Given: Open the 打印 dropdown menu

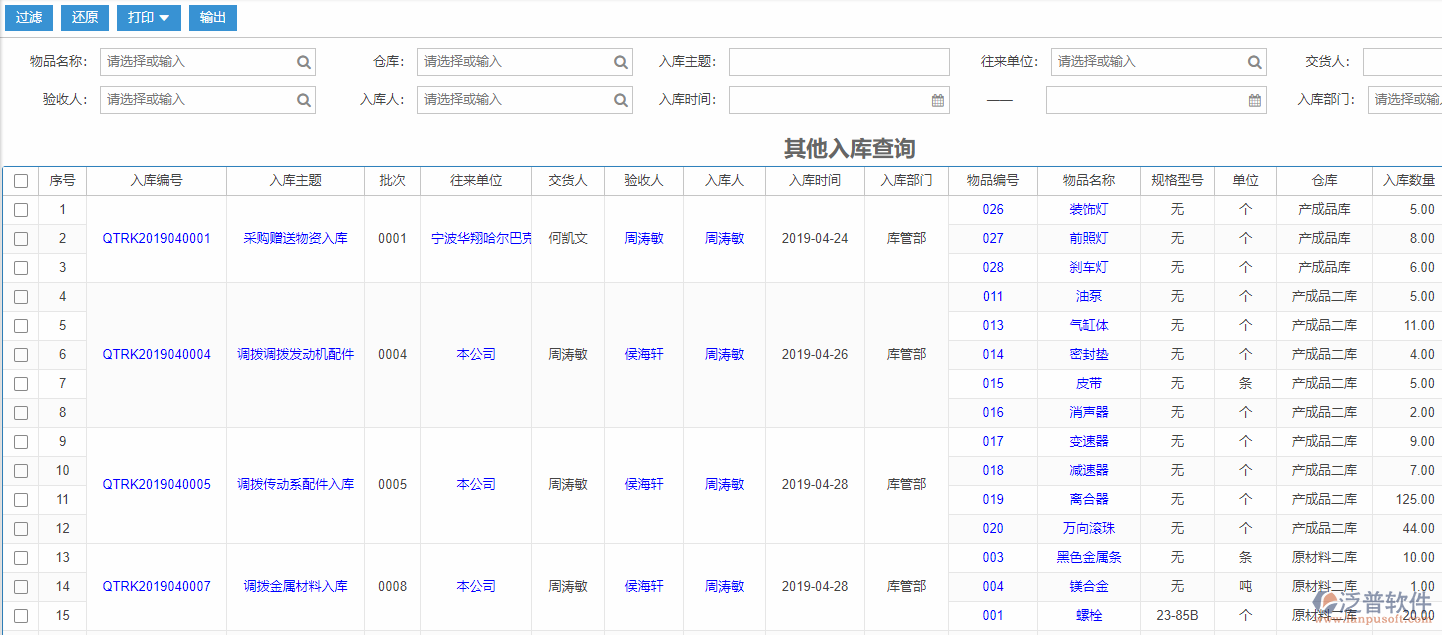Looking at the screenshot, I should [x=148, y=17].
